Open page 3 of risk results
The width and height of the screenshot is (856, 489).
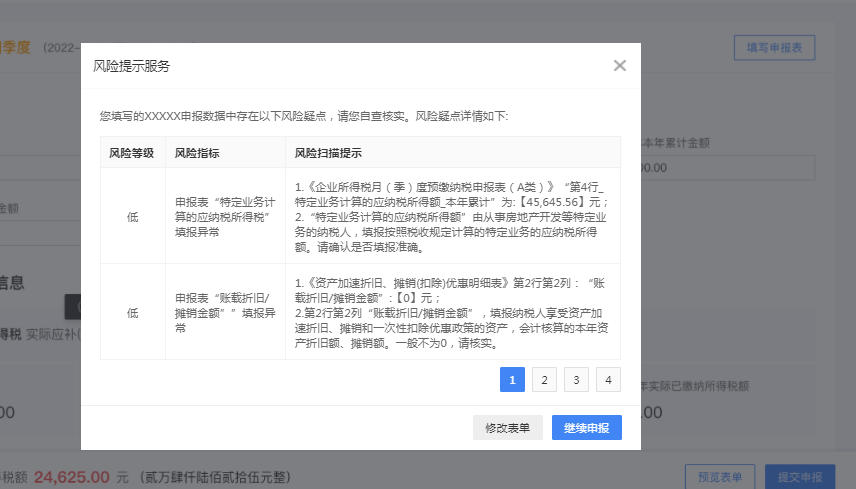[576, 380]
